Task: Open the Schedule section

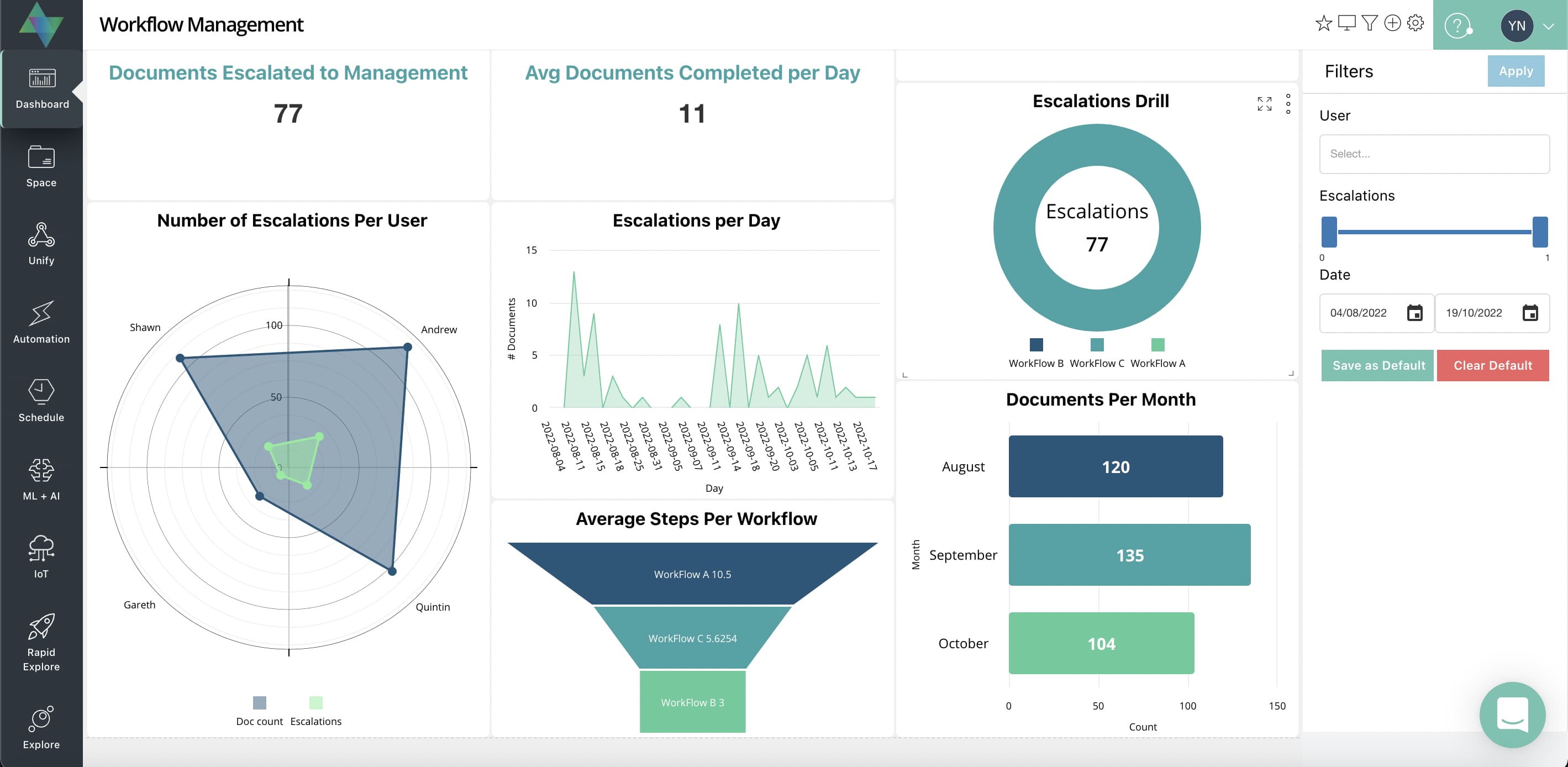Action: (x=41, y=400)
